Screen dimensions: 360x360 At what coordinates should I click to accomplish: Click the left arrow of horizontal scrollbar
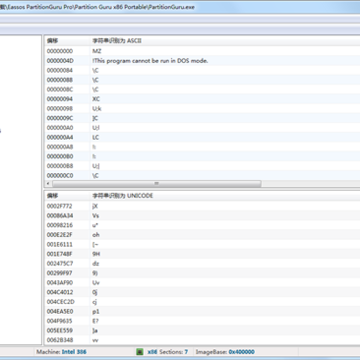48,184
